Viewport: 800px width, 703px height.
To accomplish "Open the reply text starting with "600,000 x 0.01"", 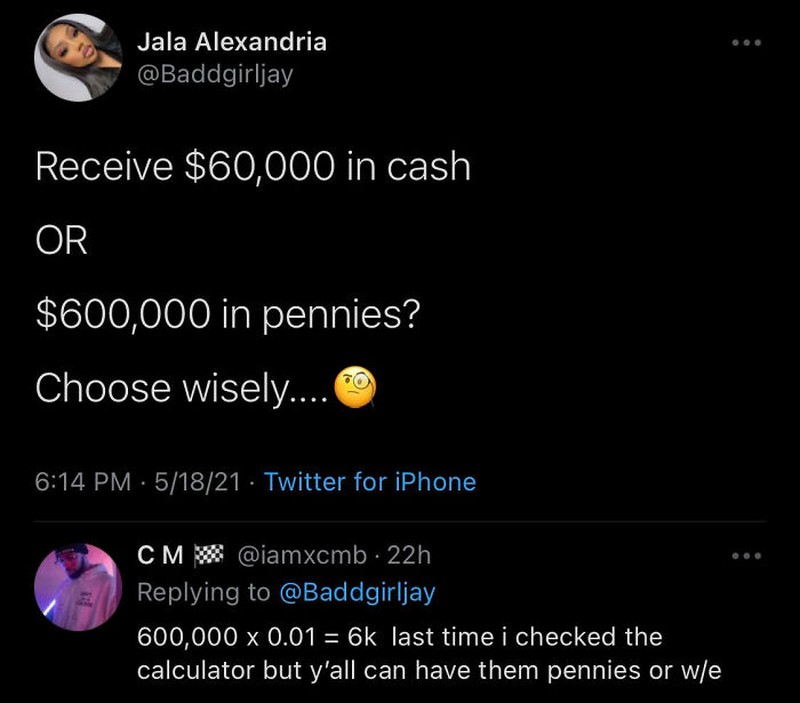I will 400,652.
